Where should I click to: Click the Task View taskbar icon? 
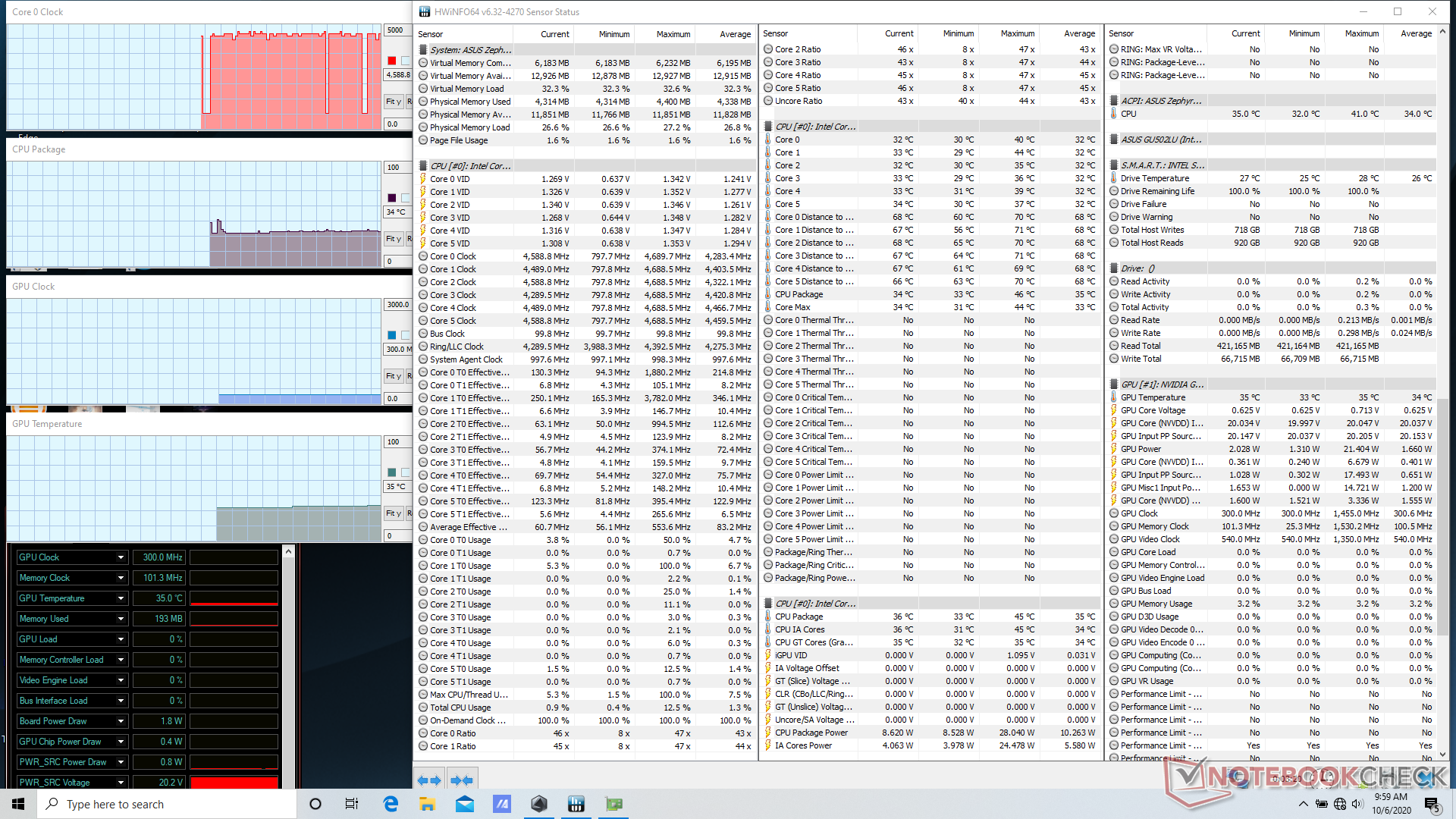(x=352, y=804)
